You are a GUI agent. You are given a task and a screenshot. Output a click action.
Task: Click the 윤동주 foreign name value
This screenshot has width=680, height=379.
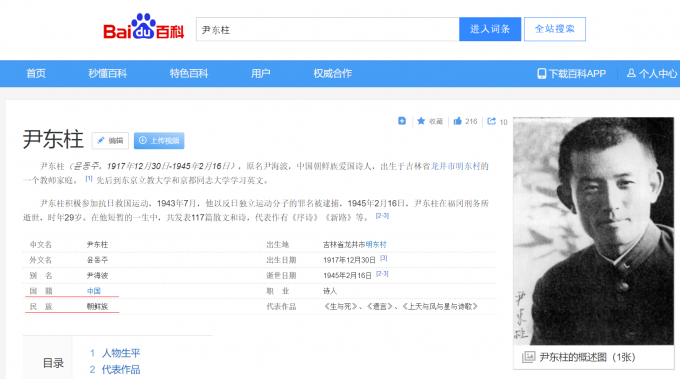[97, 260]
